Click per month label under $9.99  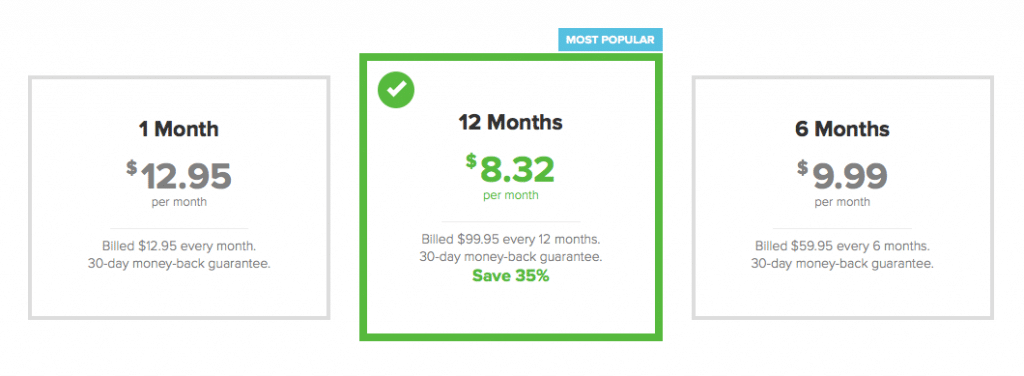842,202
